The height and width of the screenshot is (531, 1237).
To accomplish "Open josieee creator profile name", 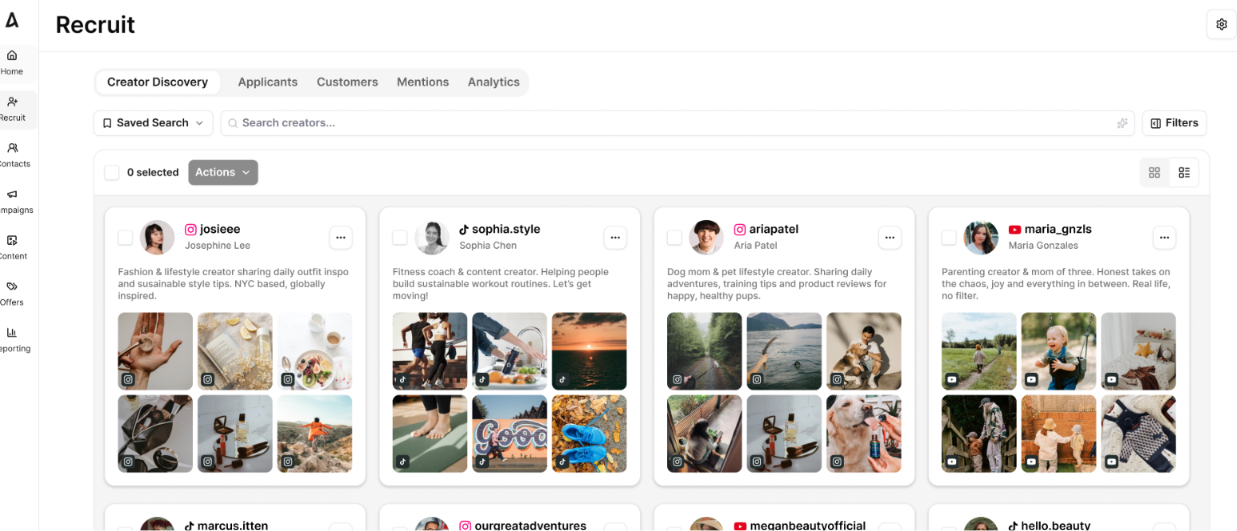I will coord(220,229).
